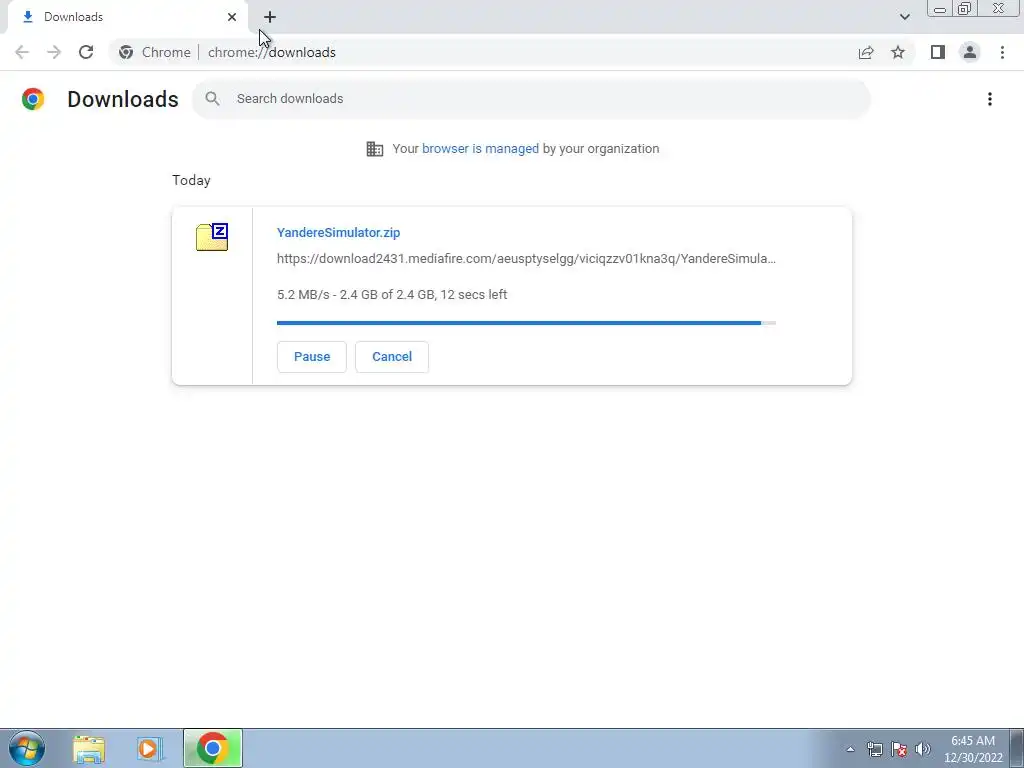Open the YandereSimulator.zip file link

[338, 232]
